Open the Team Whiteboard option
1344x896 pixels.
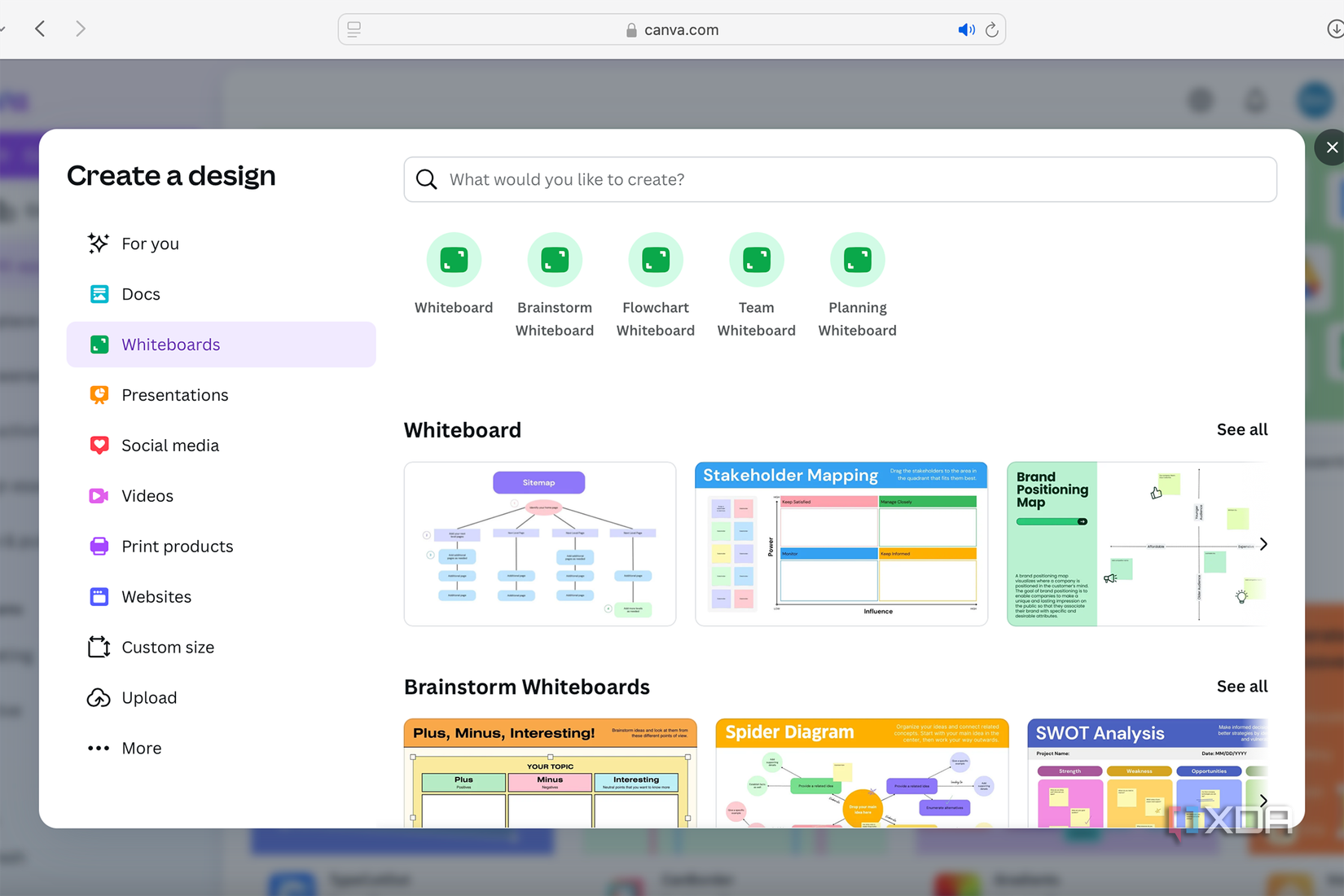click(x=757, y=260)
